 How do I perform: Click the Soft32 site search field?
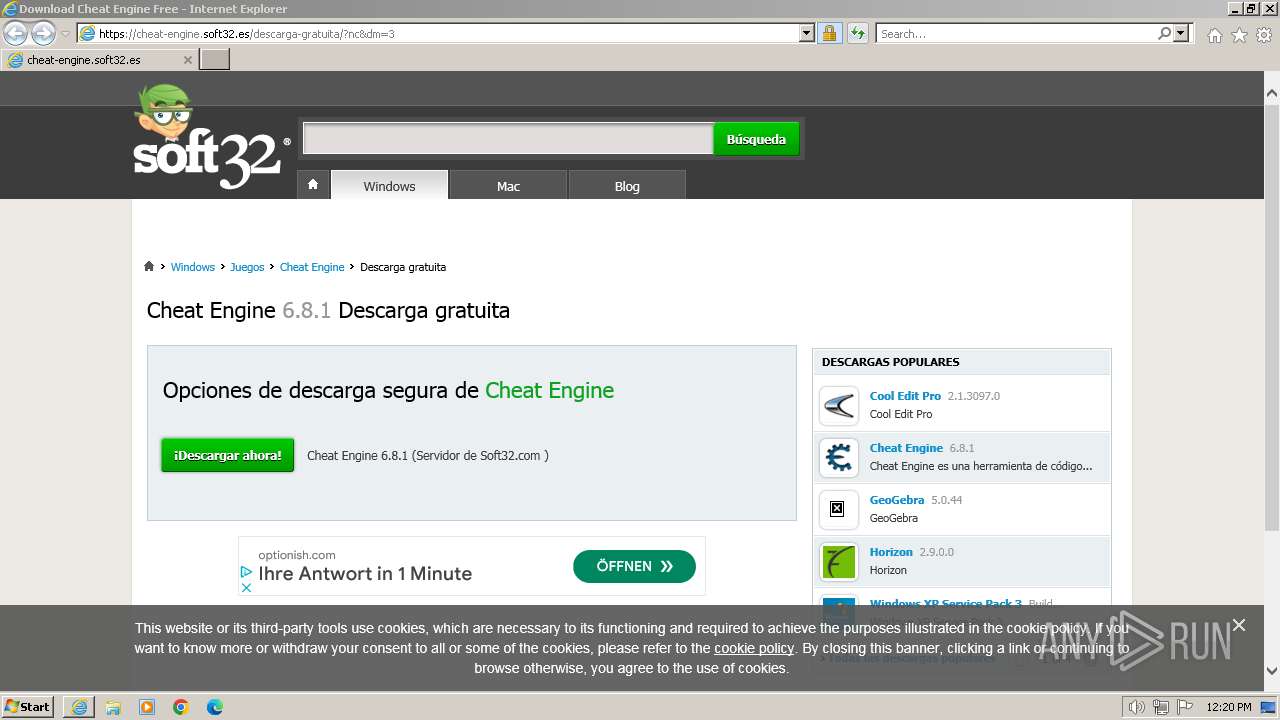point(508,139)
